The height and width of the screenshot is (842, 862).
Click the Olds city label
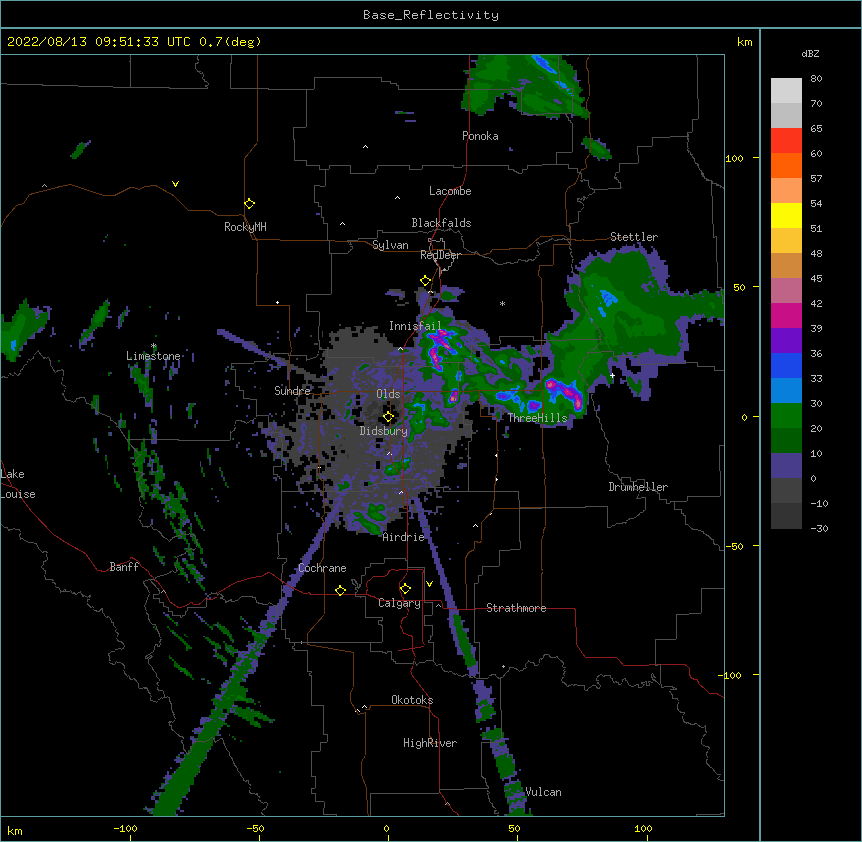pos(388,394)
